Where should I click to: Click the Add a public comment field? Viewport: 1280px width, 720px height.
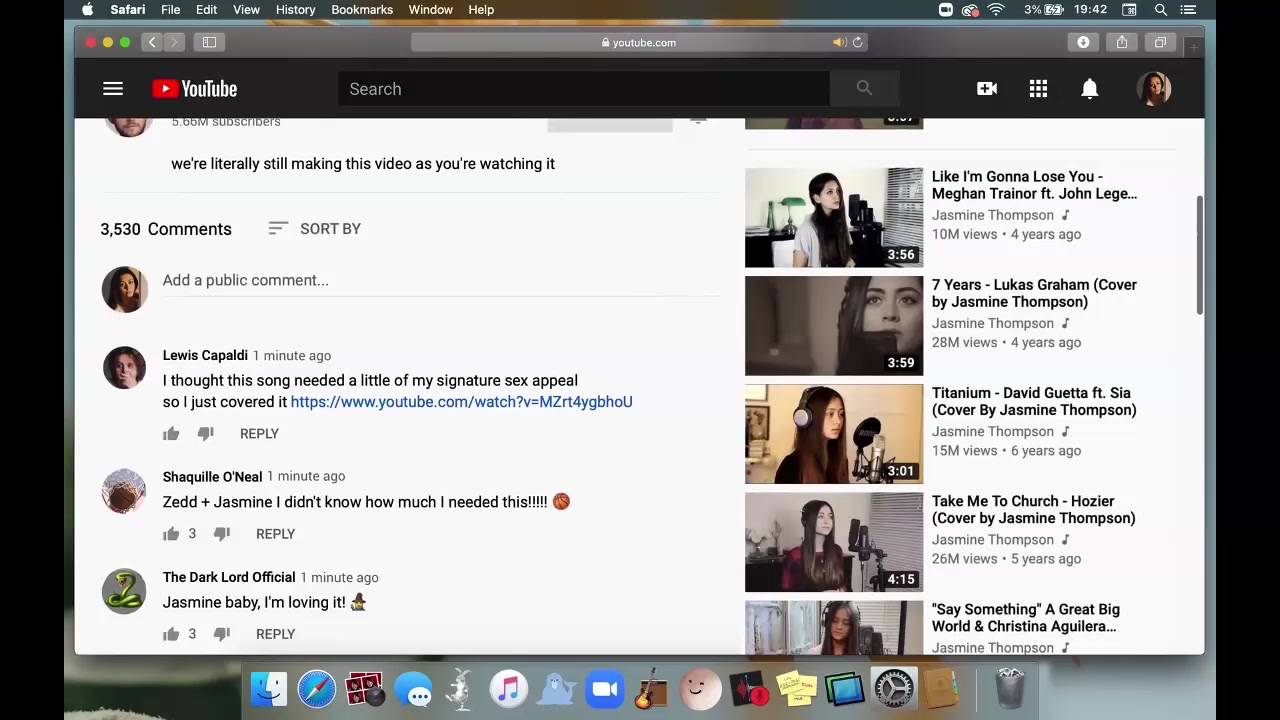point(441,280)
